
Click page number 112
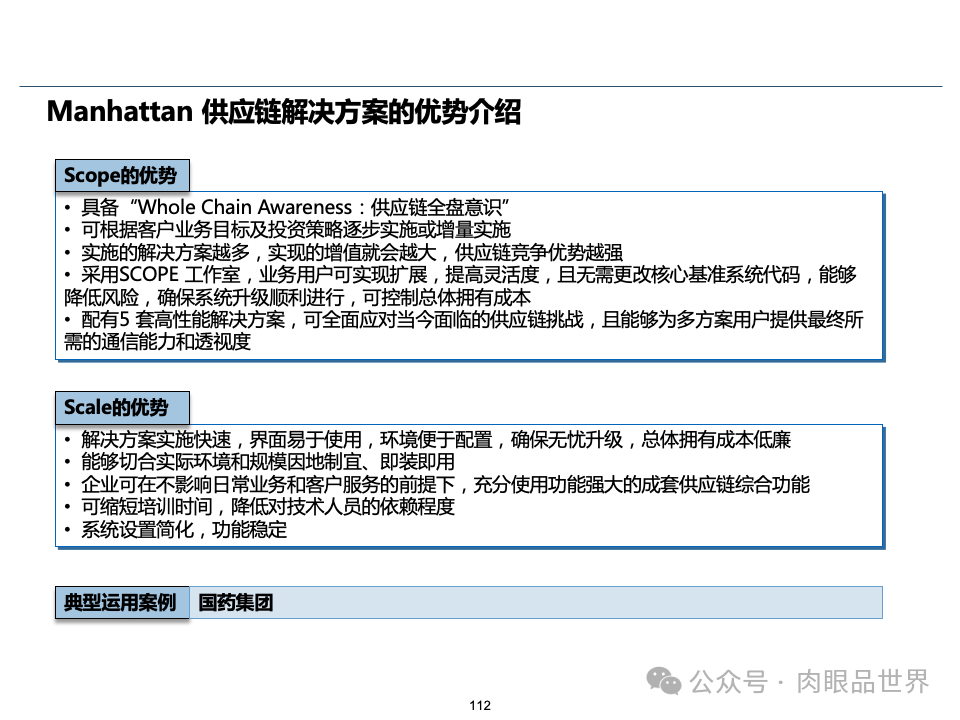[480, 705]
